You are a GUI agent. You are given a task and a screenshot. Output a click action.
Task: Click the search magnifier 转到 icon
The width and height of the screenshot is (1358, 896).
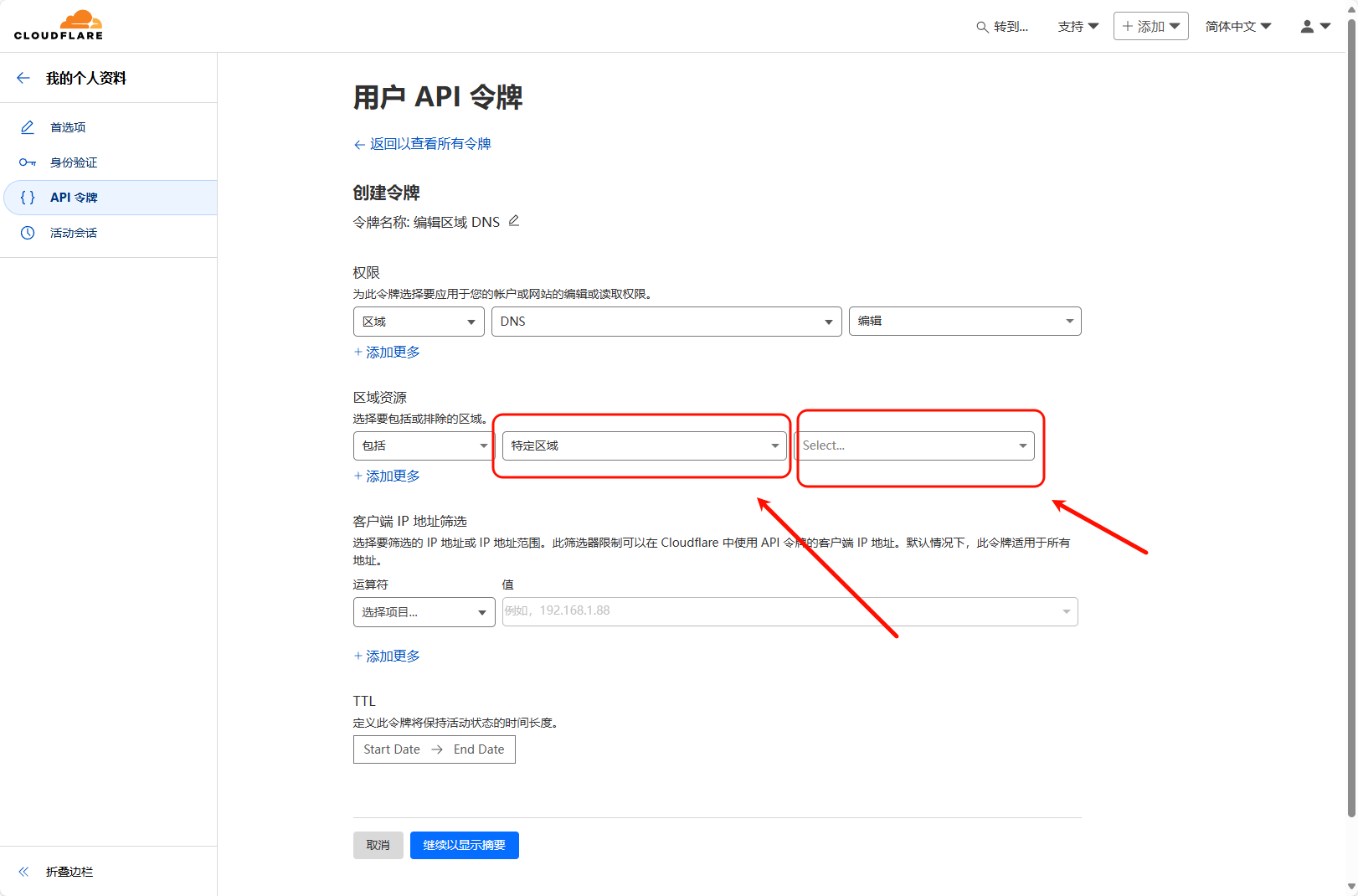tap(982, 27)
